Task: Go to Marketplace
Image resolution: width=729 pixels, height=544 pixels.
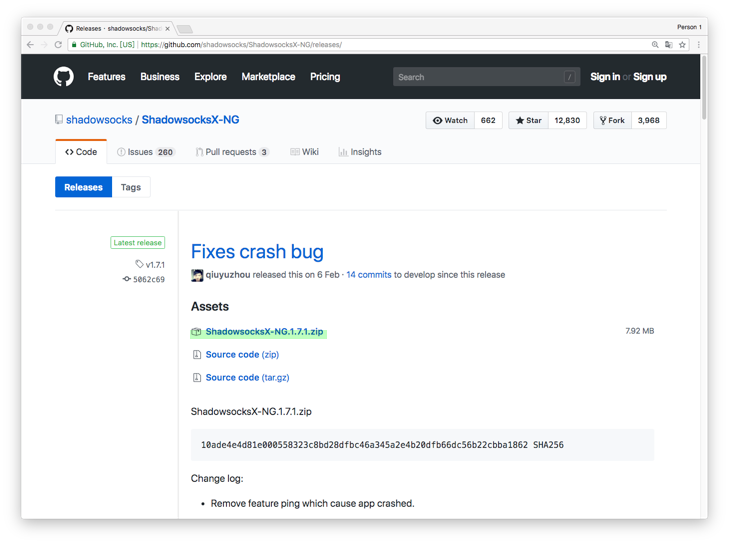Action: click(x=268, y=77)
